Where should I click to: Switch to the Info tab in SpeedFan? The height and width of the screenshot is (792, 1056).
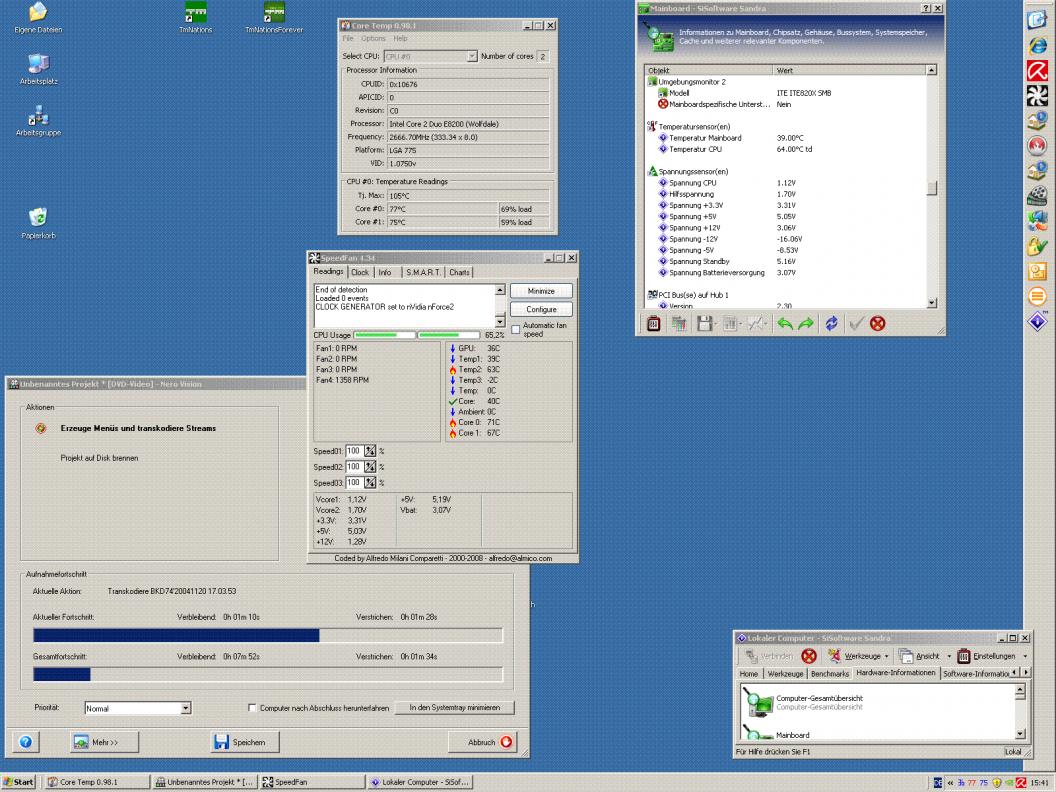pyautogui.click(x=385, y=273)
